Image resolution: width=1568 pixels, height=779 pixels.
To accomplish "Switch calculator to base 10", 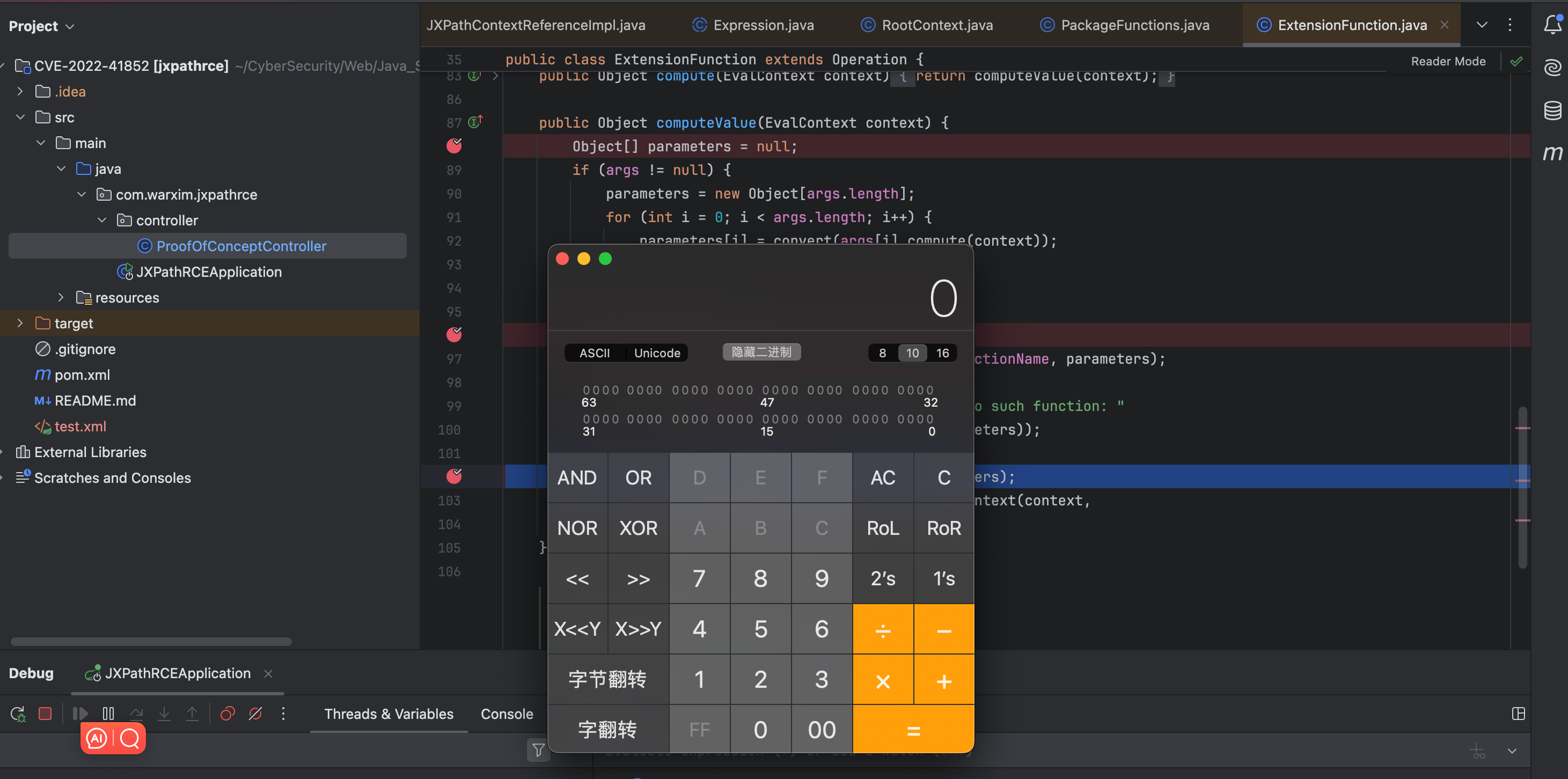I will 912,353.
